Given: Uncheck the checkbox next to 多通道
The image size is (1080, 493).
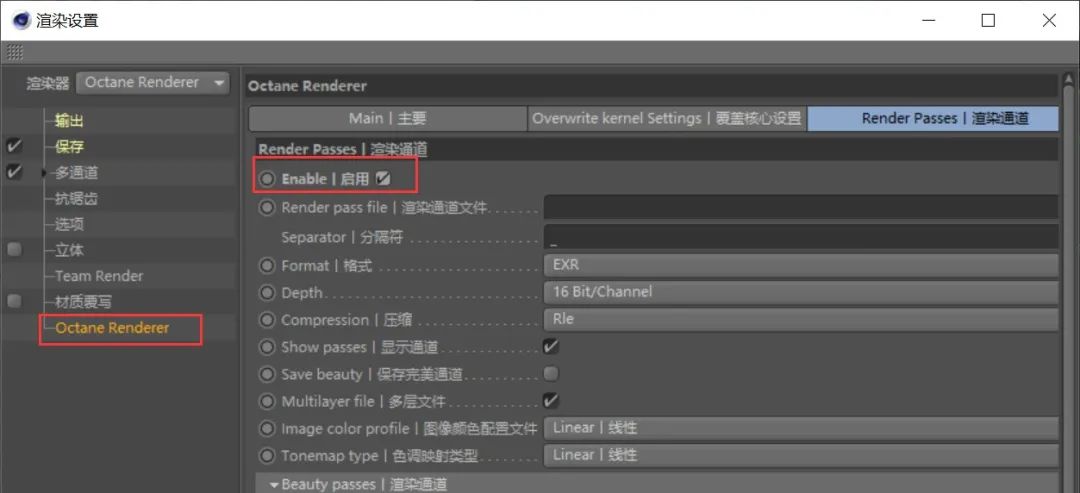Looking at the screenshot, I should click(x=14, y=172).
